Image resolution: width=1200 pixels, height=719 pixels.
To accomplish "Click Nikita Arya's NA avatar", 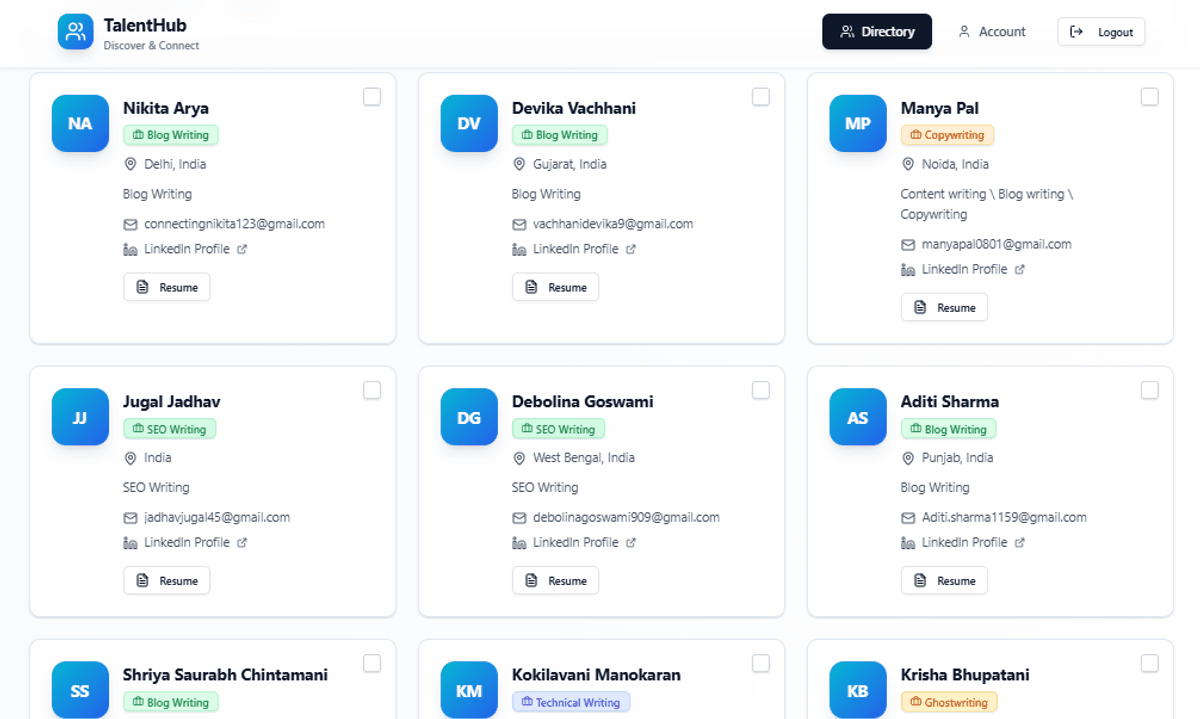I will click(x=80, y=123).
